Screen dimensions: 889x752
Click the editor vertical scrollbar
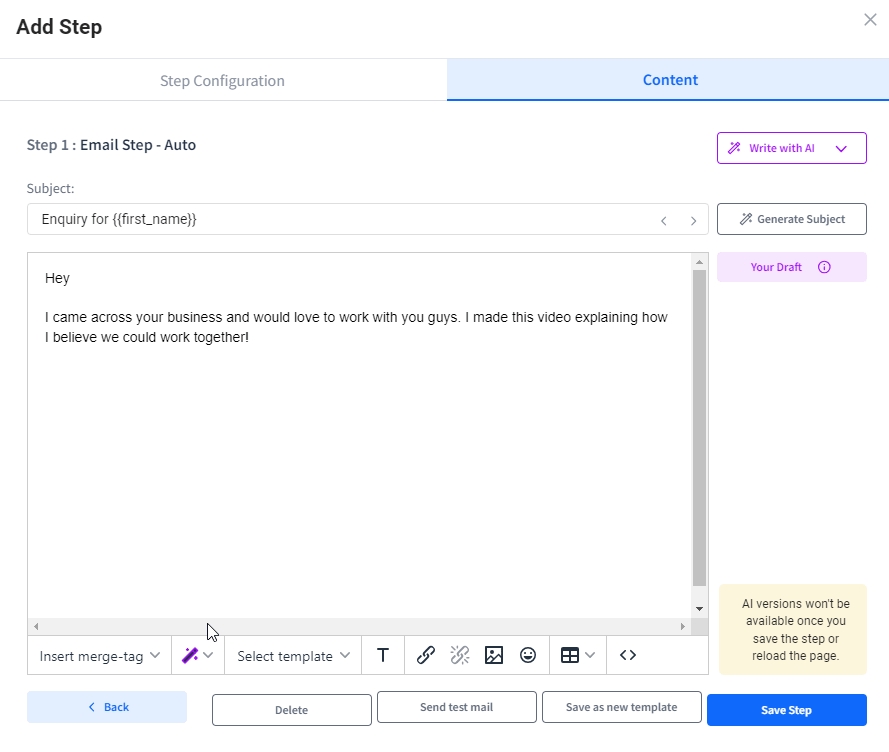pyautogui.click(x=699, y=430)
